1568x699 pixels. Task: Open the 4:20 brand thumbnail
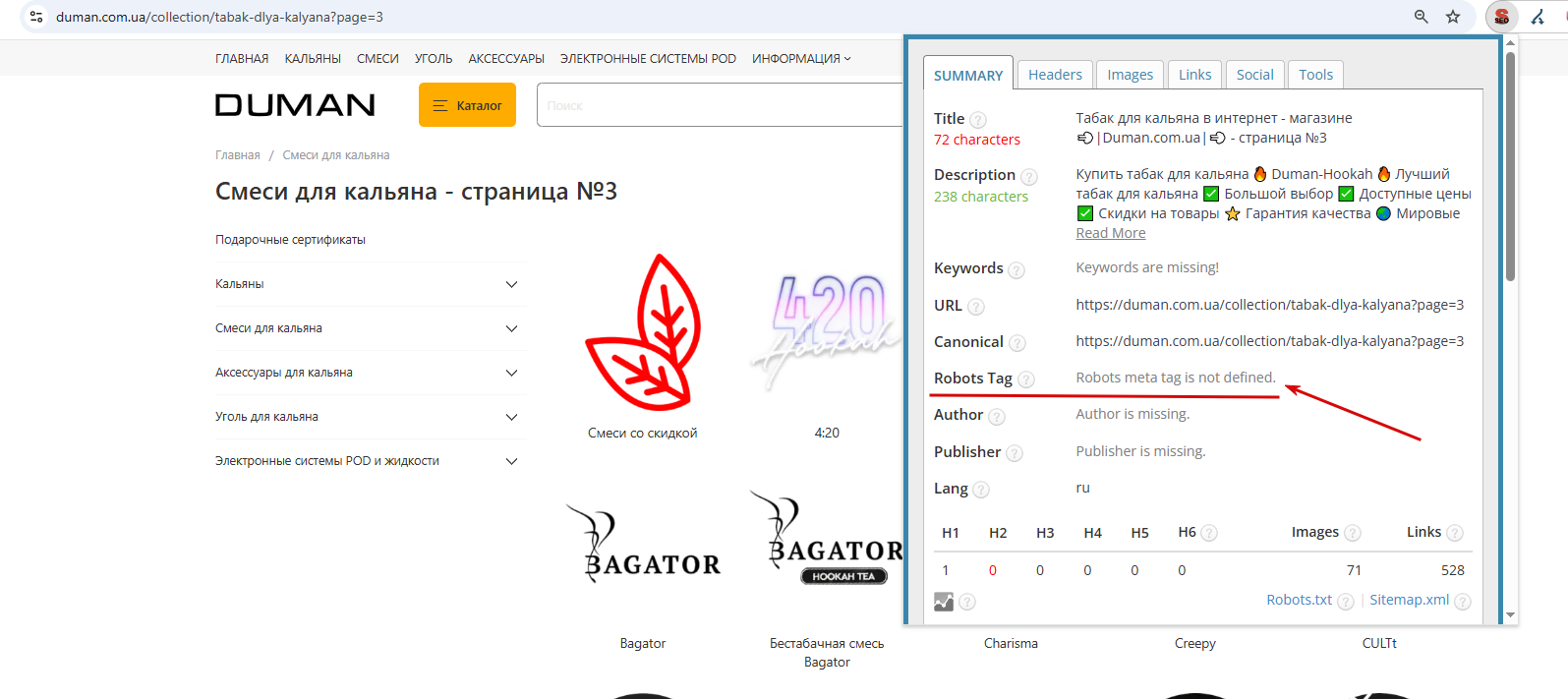[x=827, y=332]
